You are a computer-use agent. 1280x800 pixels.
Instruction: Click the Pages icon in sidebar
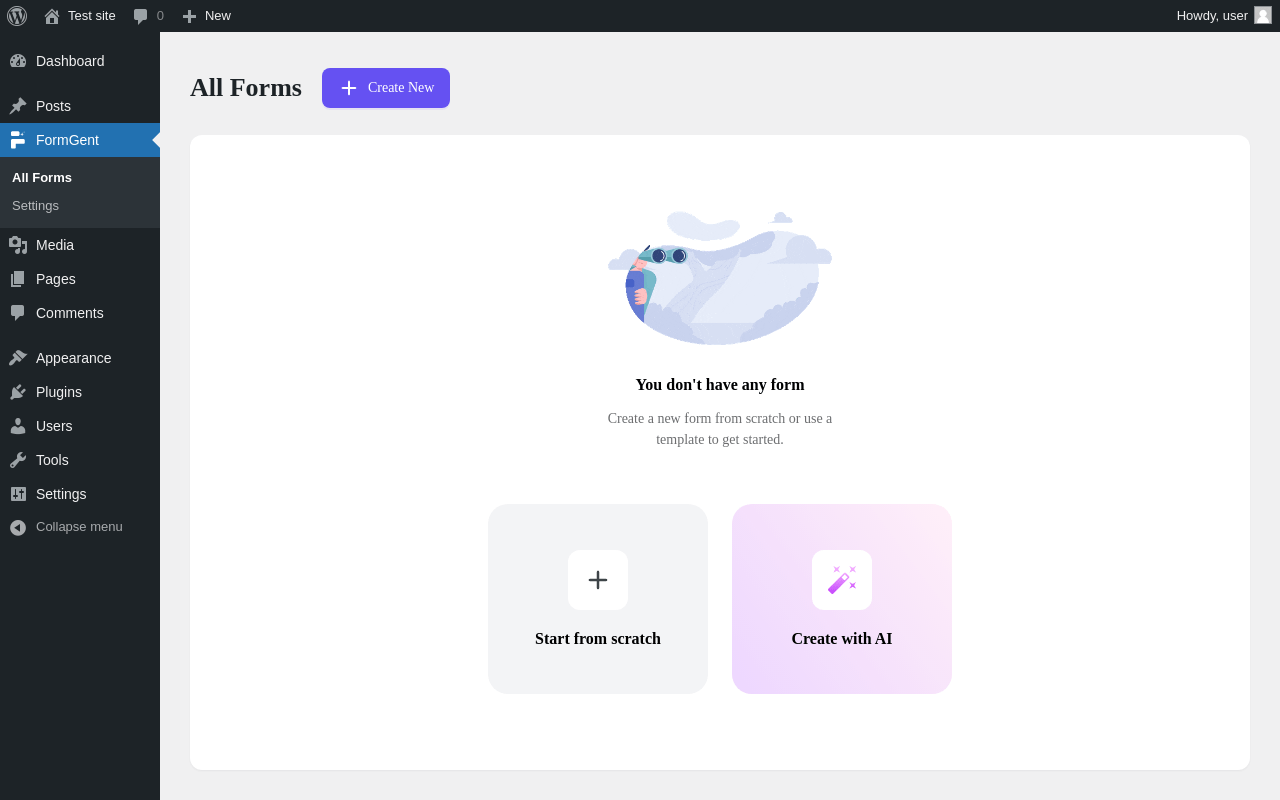coord(18,279)
